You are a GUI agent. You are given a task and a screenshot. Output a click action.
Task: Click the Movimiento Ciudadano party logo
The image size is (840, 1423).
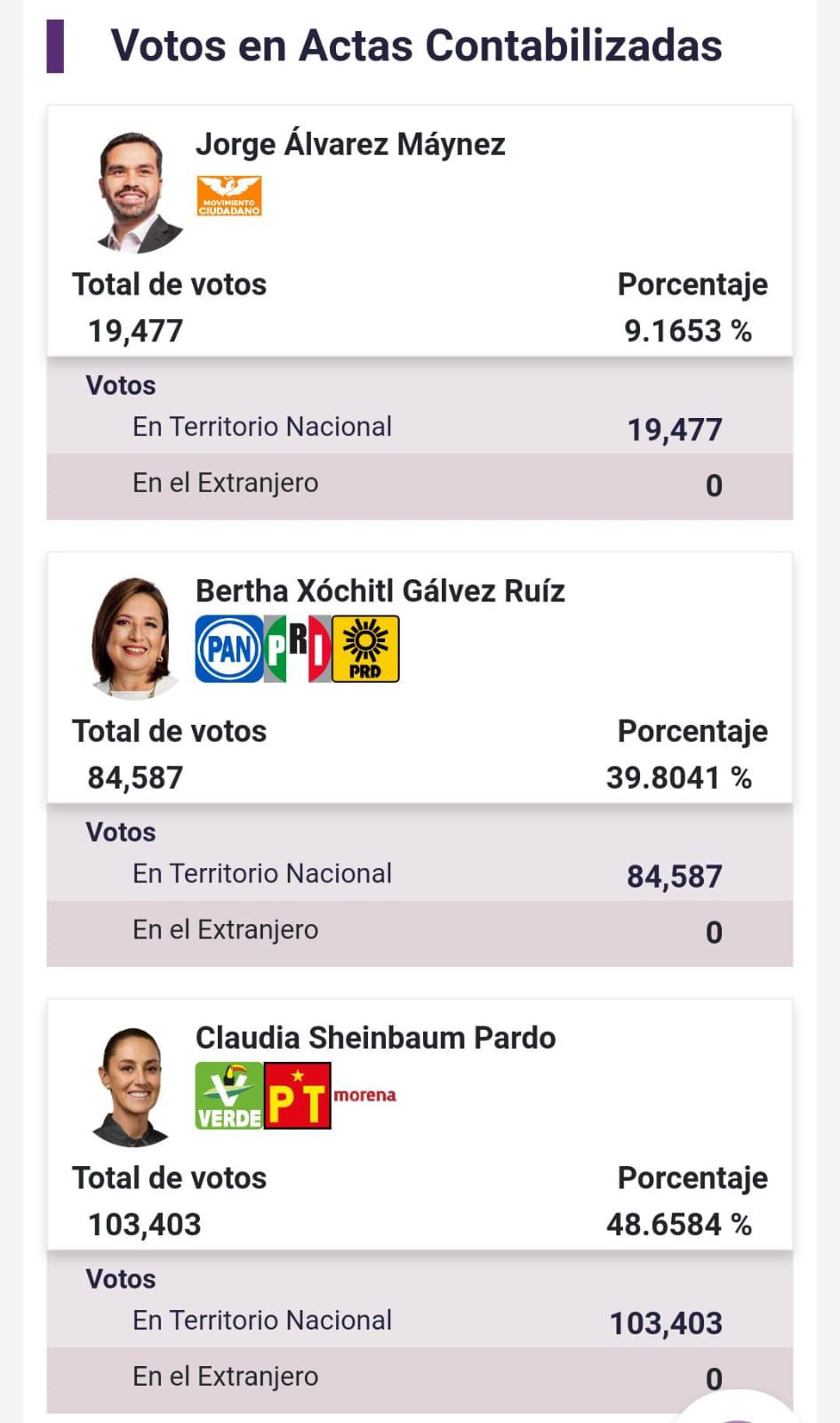coord(229,196)
